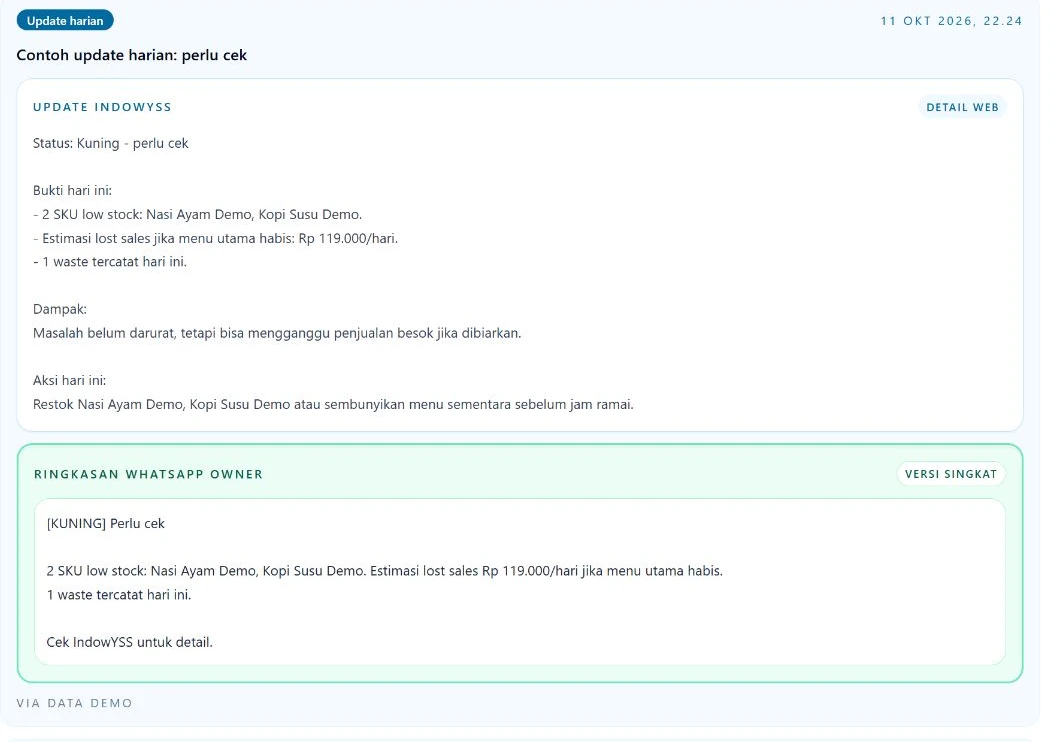
Task: Click the [KUNING] Perlu cek line
Action: pos(105,523)
